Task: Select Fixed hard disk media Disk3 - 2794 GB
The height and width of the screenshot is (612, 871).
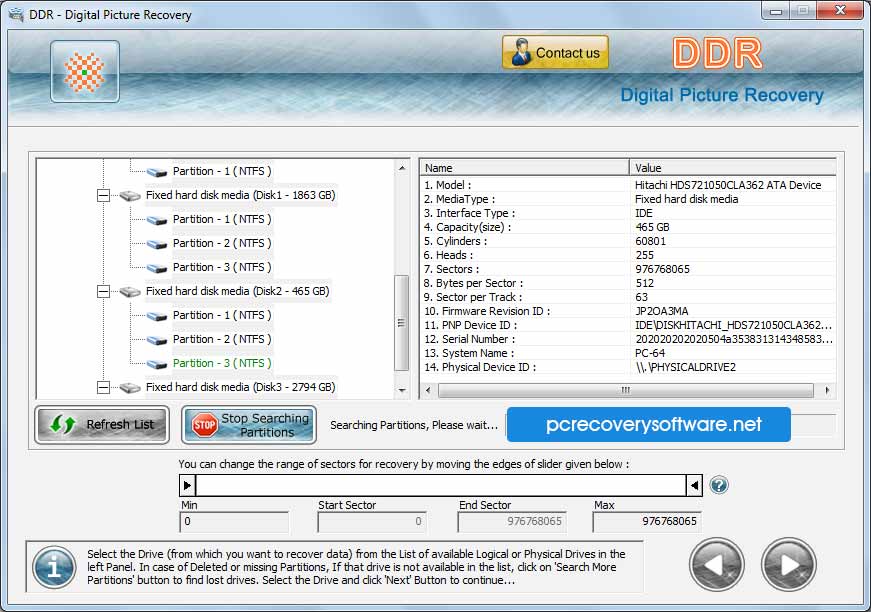Action: click(x=241, y=388)
